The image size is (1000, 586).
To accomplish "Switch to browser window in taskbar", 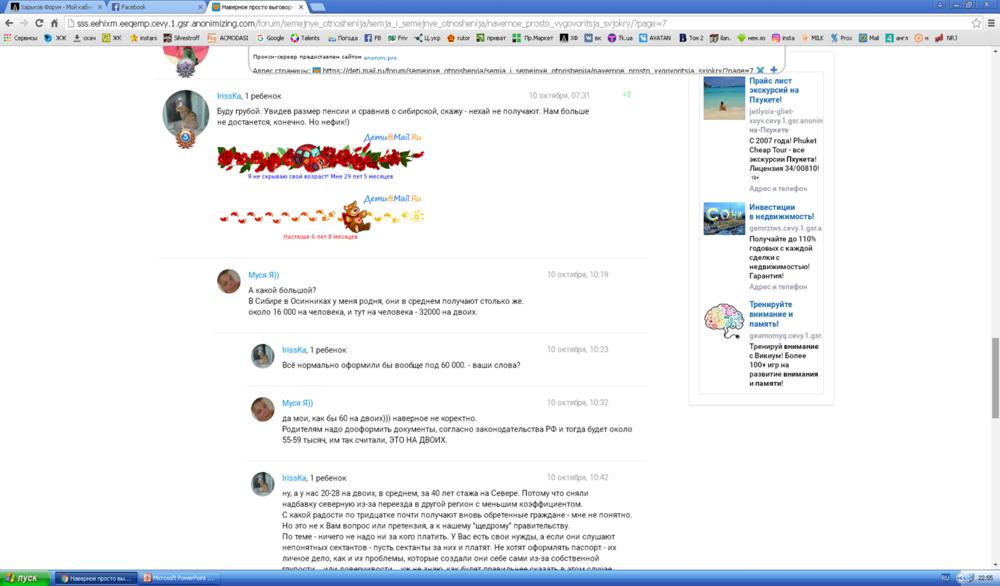I will (x=96, y=578).
